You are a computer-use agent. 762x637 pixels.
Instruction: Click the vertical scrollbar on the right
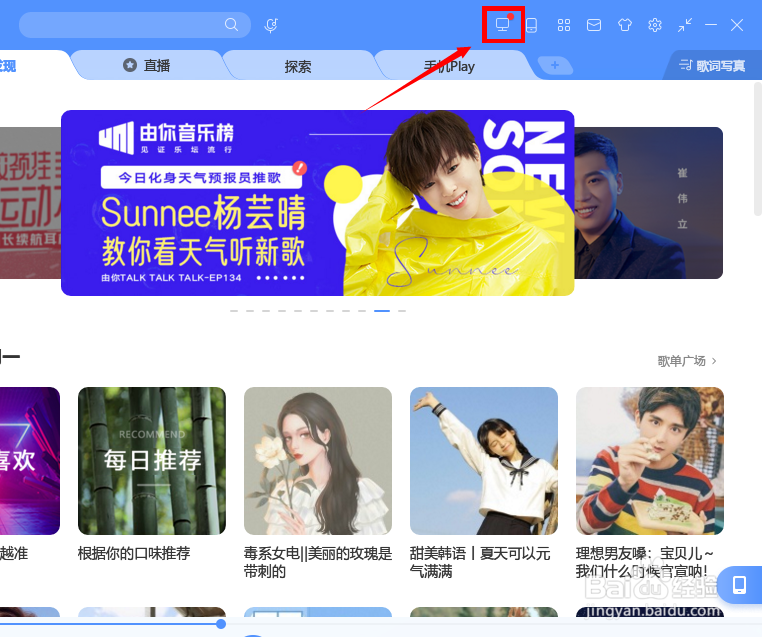758,149
